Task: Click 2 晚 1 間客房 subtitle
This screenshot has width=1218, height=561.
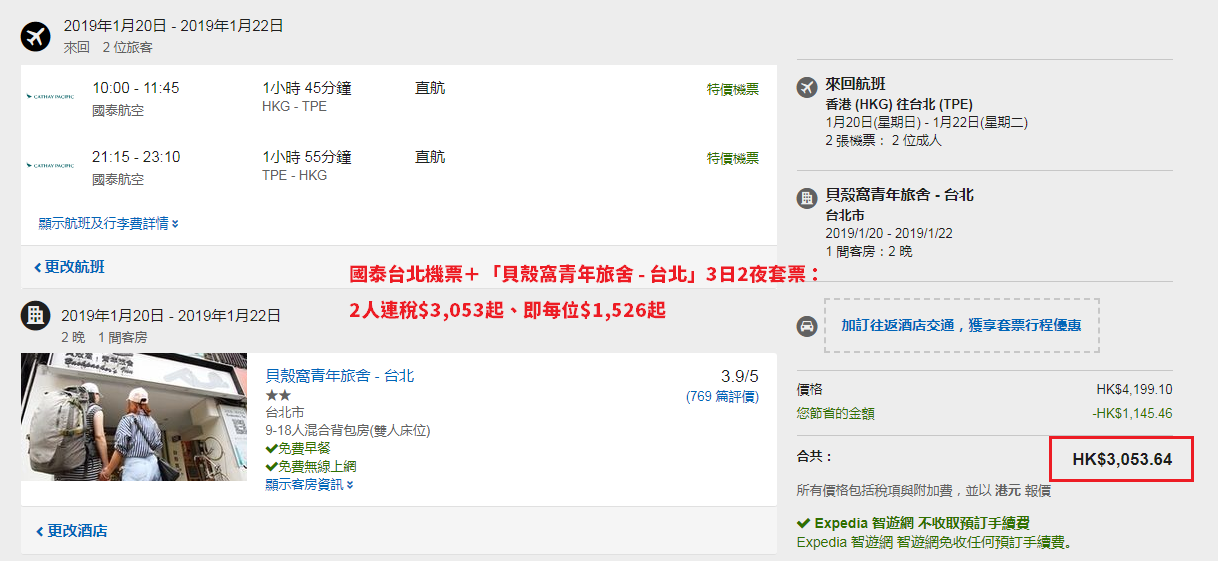Action: pyautogui.click(x=104, y=338)
